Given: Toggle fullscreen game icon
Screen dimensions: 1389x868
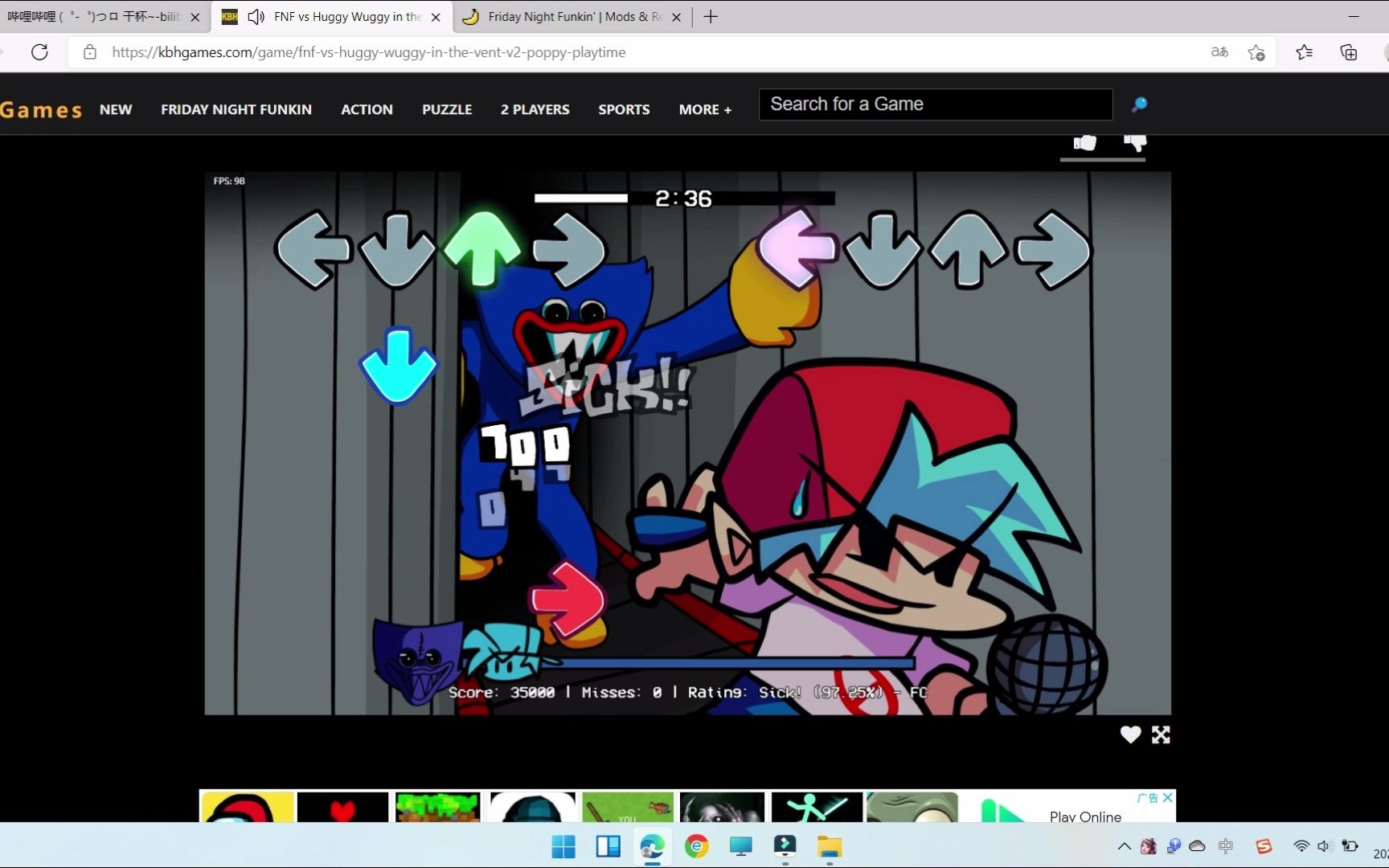Looking at the screenshot, I should coord(1161,735).
